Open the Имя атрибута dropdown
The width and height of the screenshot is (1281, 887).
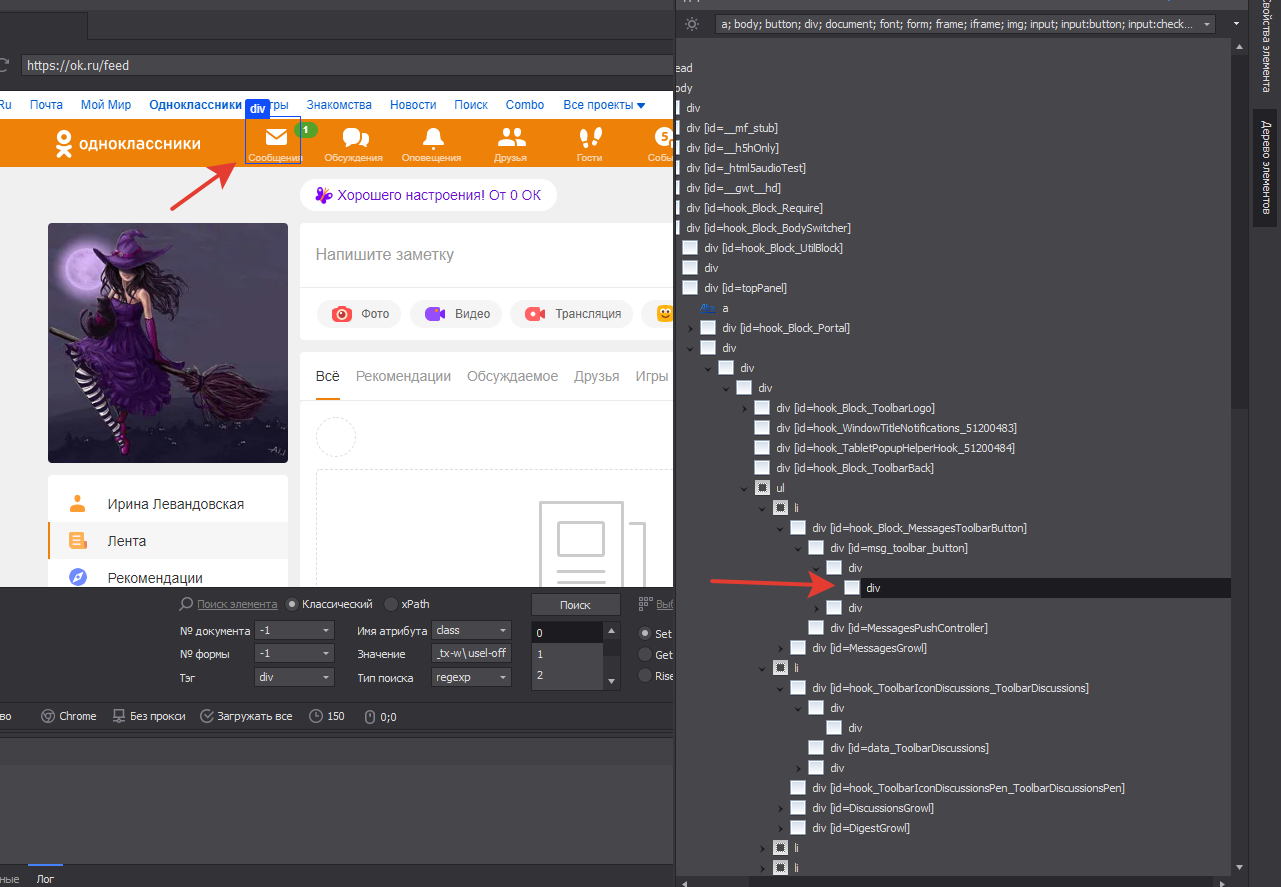click(x=471, y=631)
